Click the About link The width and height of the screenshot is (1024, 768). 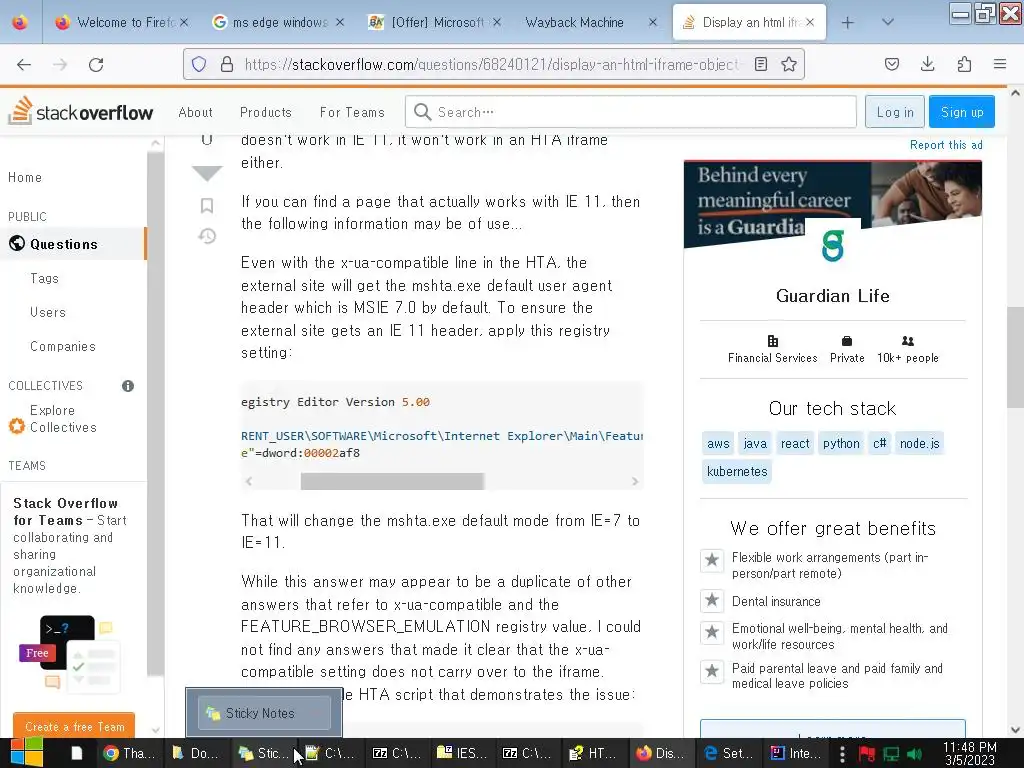click(195, 112)
